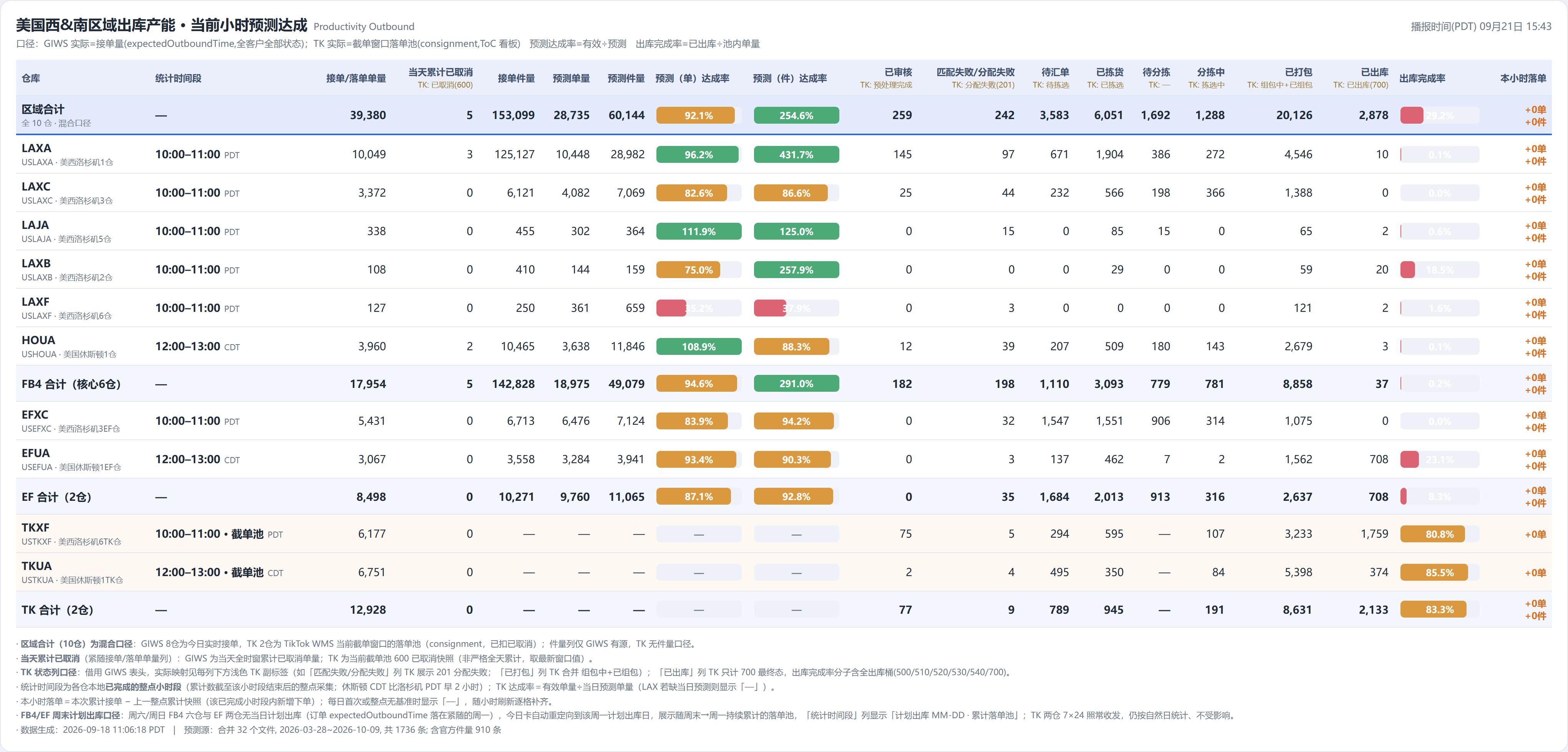1568x752 pixels.
Task: Click the 431.7% progress bar for LAXA
Action: [x=796, y=154]
